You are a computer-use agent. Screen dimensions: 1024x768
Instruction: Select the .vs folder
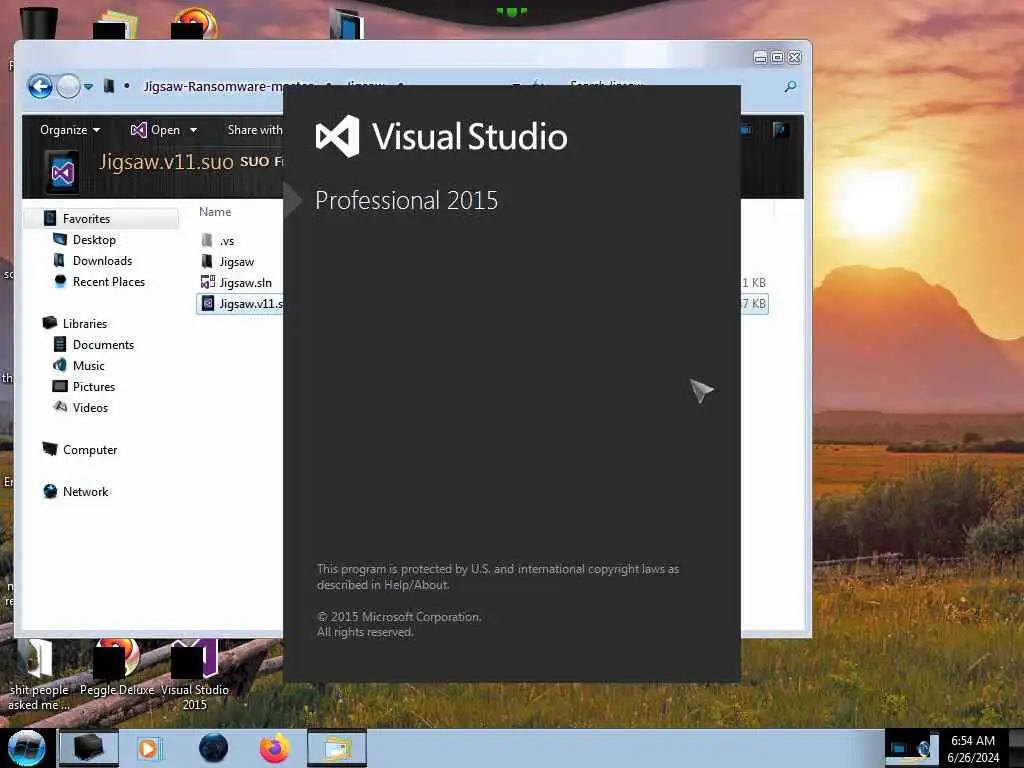227,241
